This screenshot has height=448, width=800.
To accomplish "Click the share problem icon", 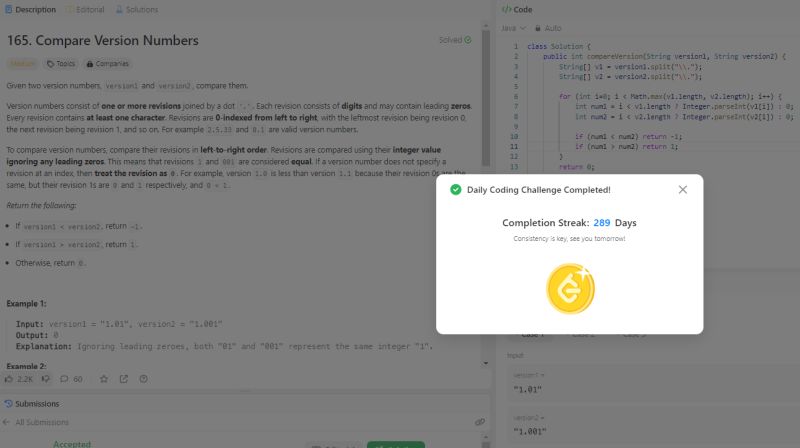I will click(x=124, y=379).
